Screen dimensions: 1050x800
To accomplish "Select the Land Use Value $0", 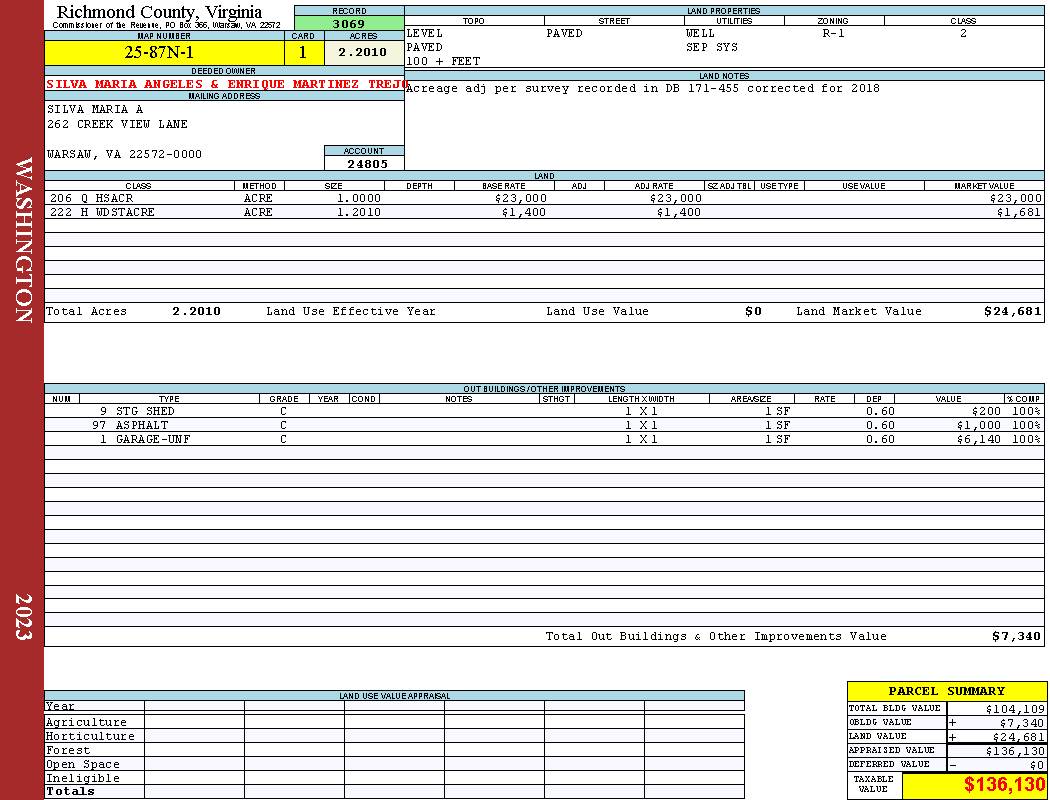I will (753, 311).
